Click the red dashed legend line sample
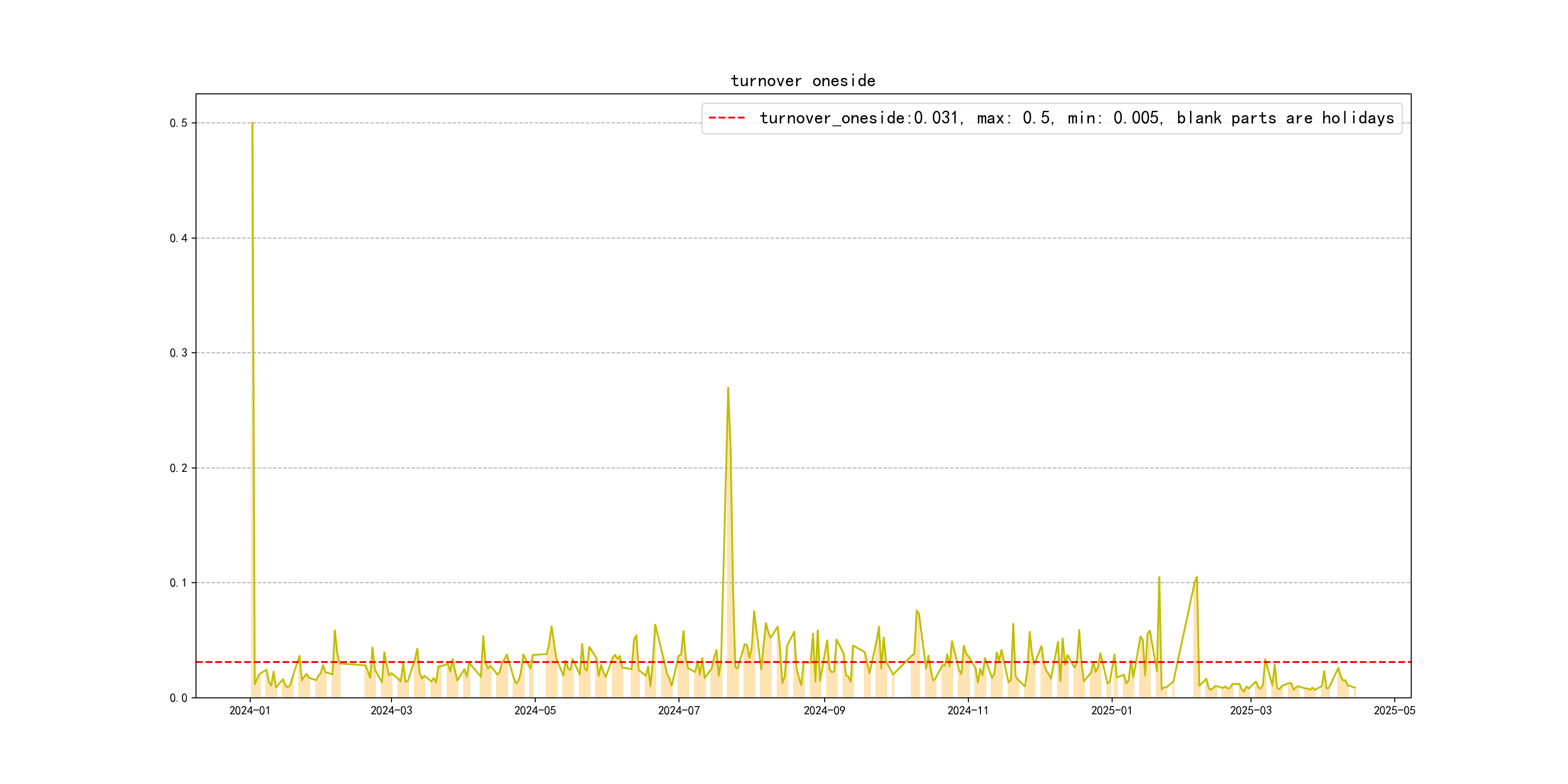 [727, 118]
